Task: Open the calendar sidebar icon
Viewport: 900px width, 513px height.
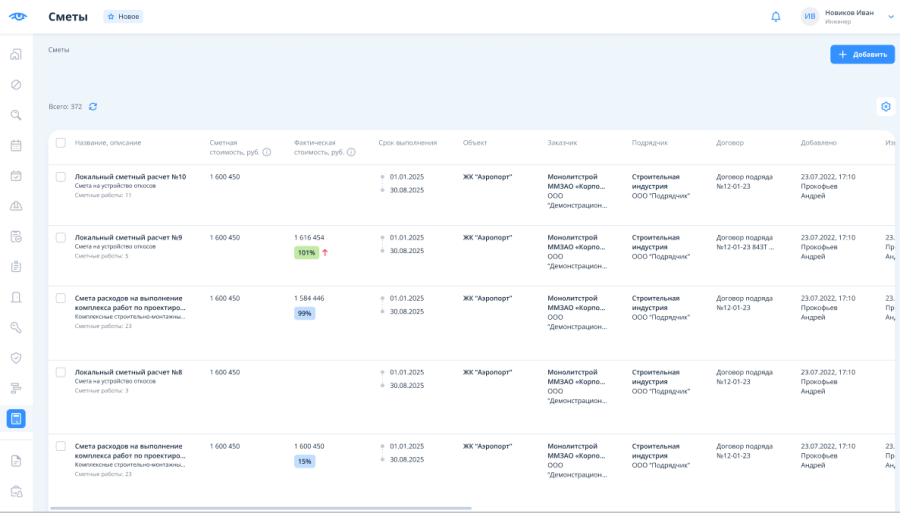Action: pyautogui.click(x=16, y=146)
